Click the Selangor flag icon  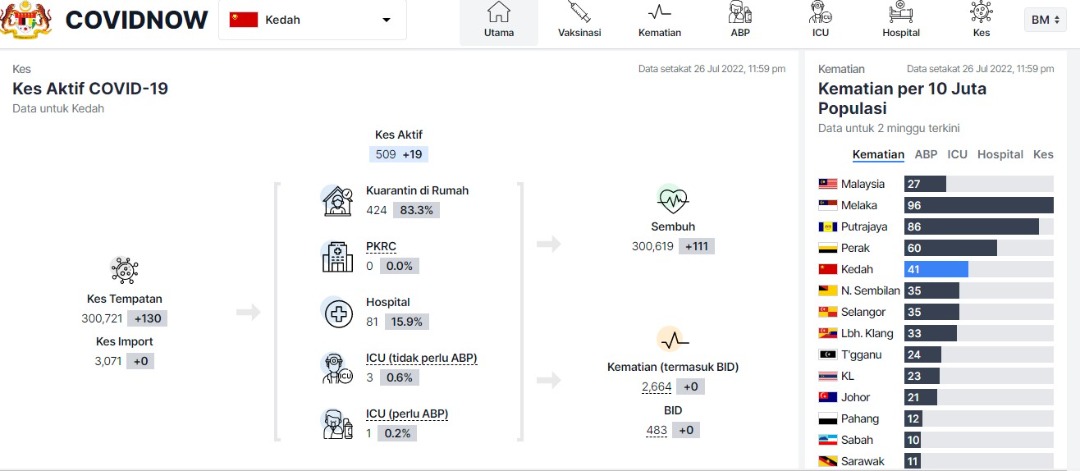point(827,312)
